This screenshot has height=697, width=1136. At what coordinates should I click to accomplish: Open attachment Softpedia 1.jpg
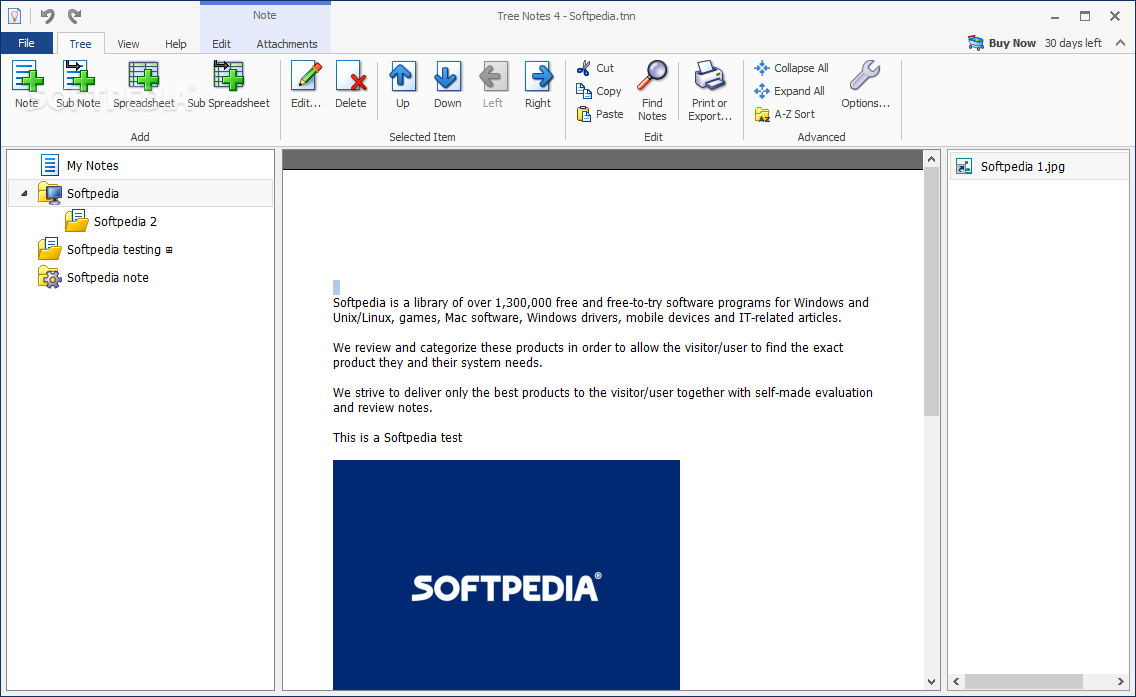tap(1039, 167)
